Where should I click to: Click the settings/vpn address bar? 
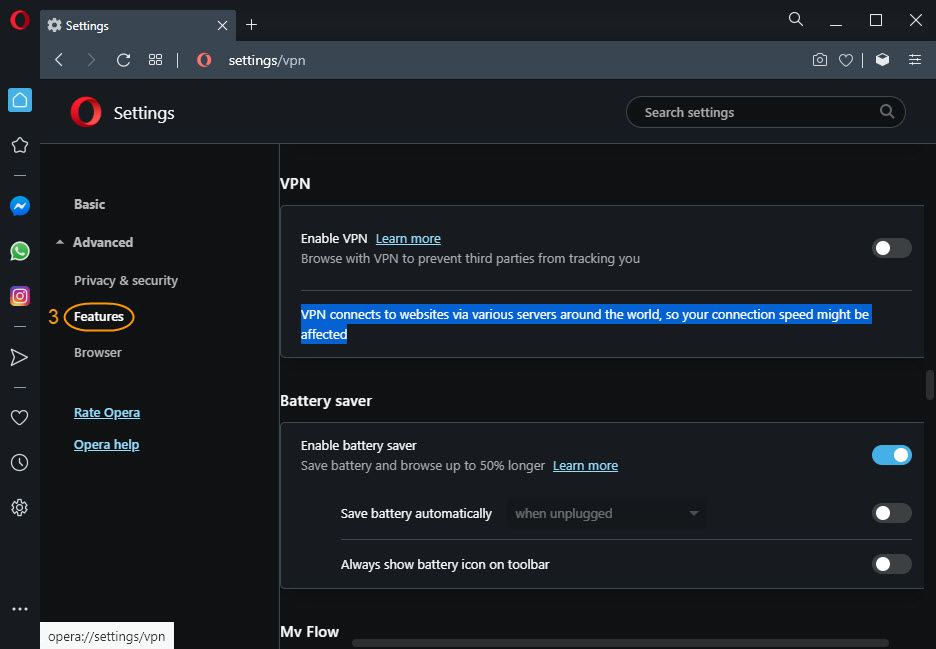click(267, 60)
